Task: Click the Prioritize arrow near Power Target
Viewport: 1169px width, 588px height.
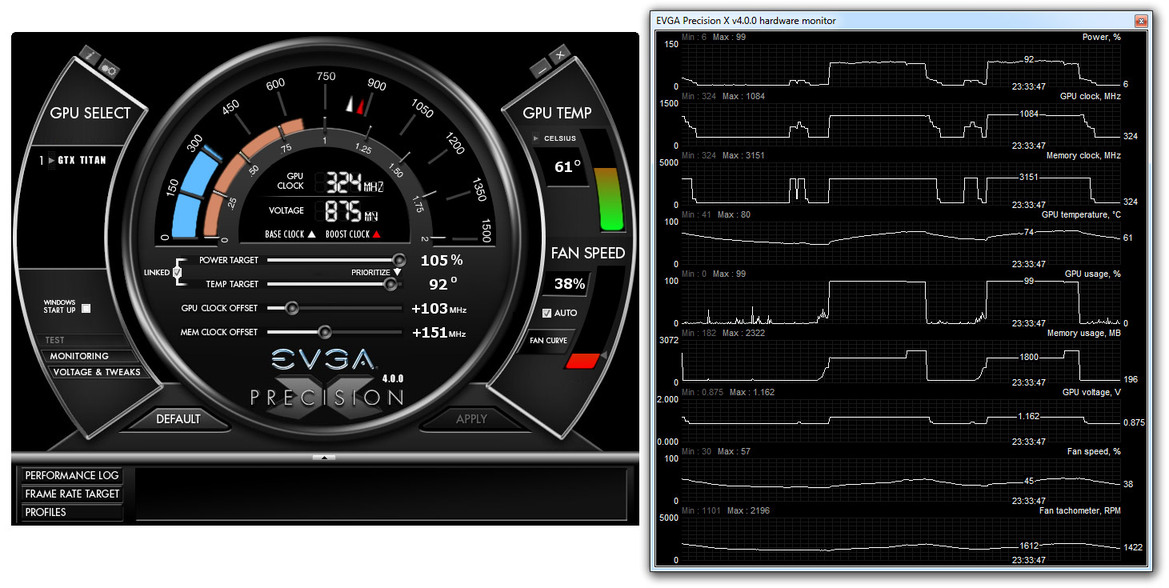Action: (x=397, y=273)
